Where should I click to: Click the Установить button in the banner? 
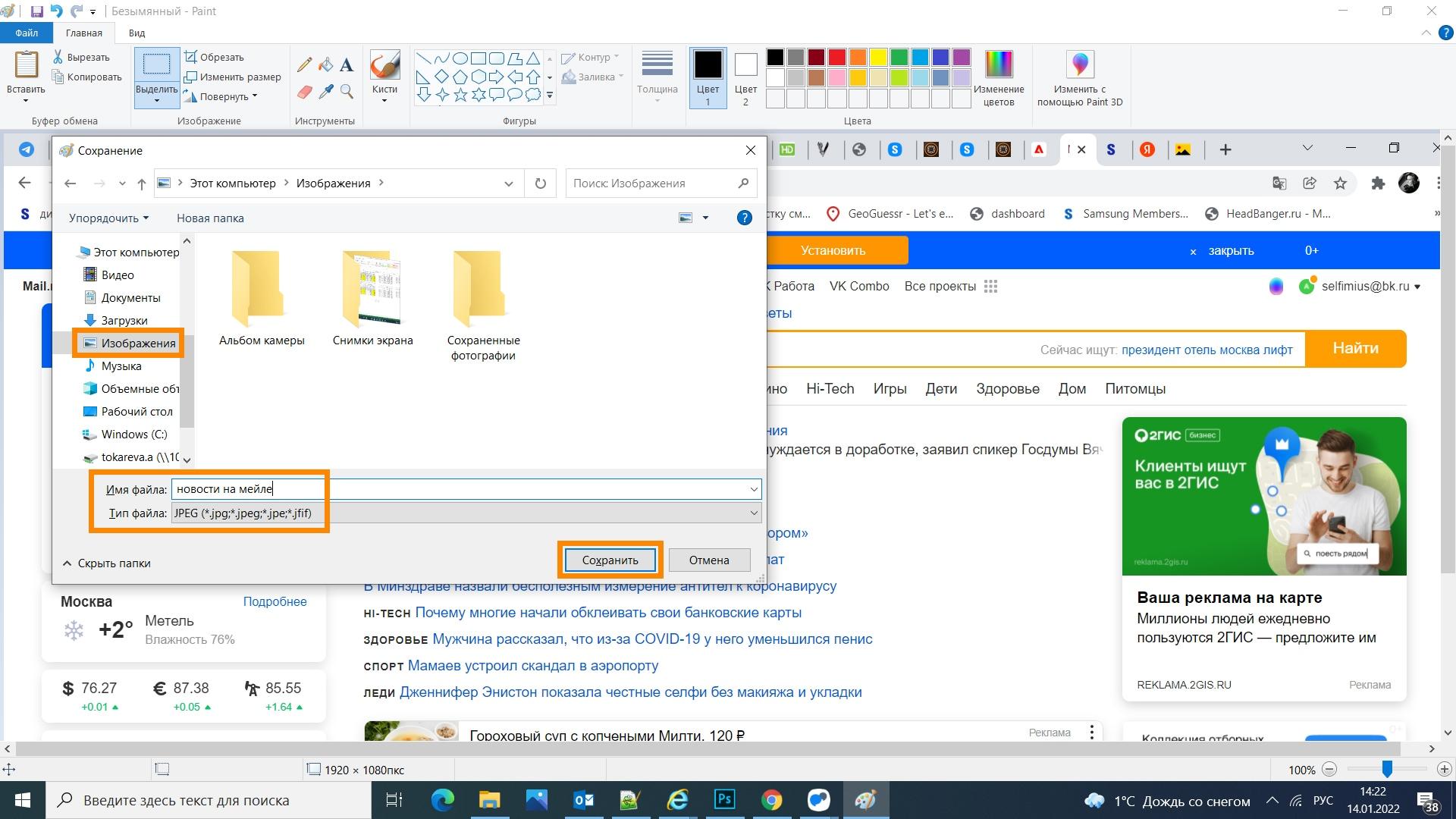click(833, 250)
